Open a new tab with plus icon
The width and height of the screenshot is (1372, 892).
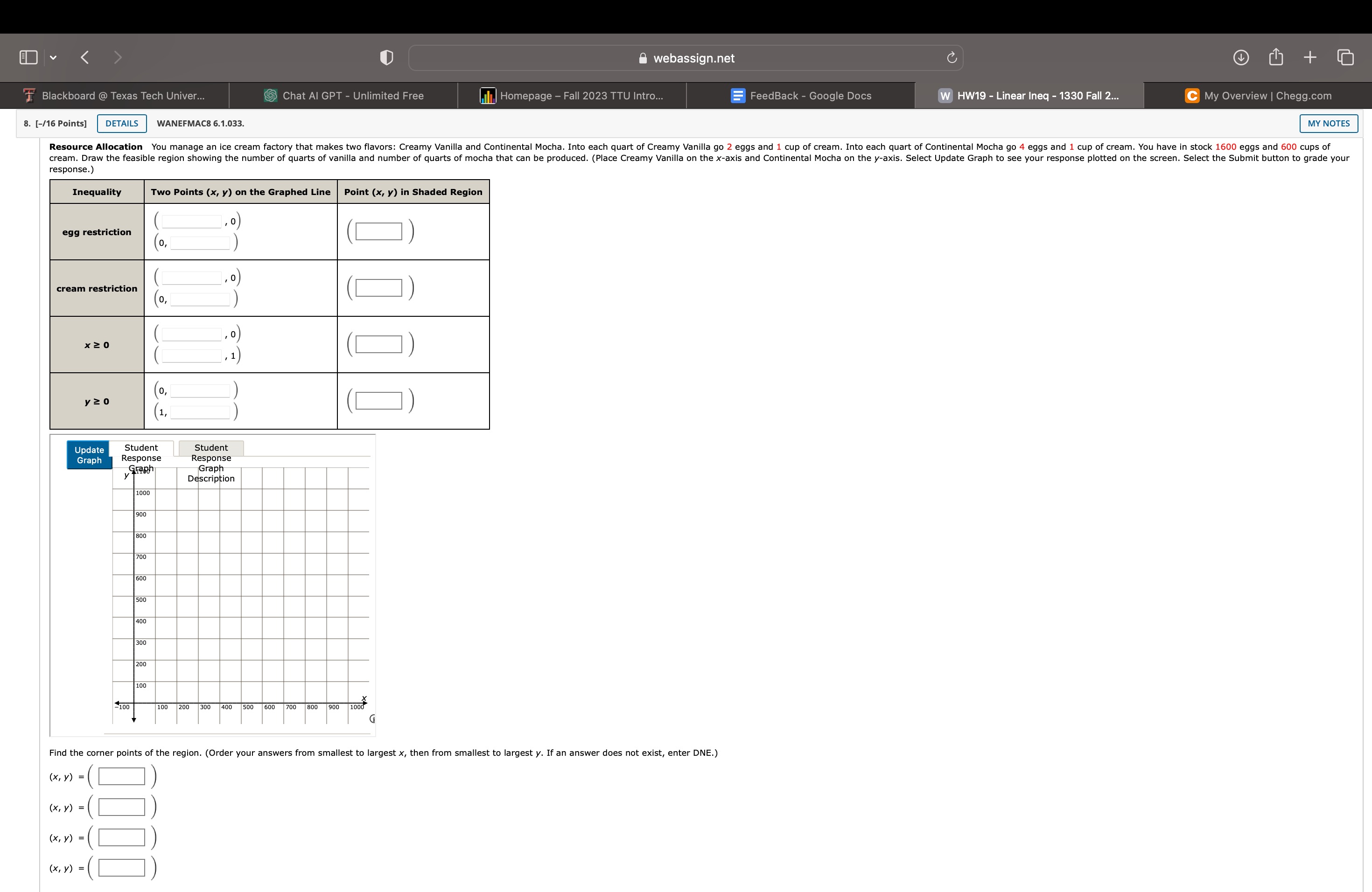(x=1310, y=57)
